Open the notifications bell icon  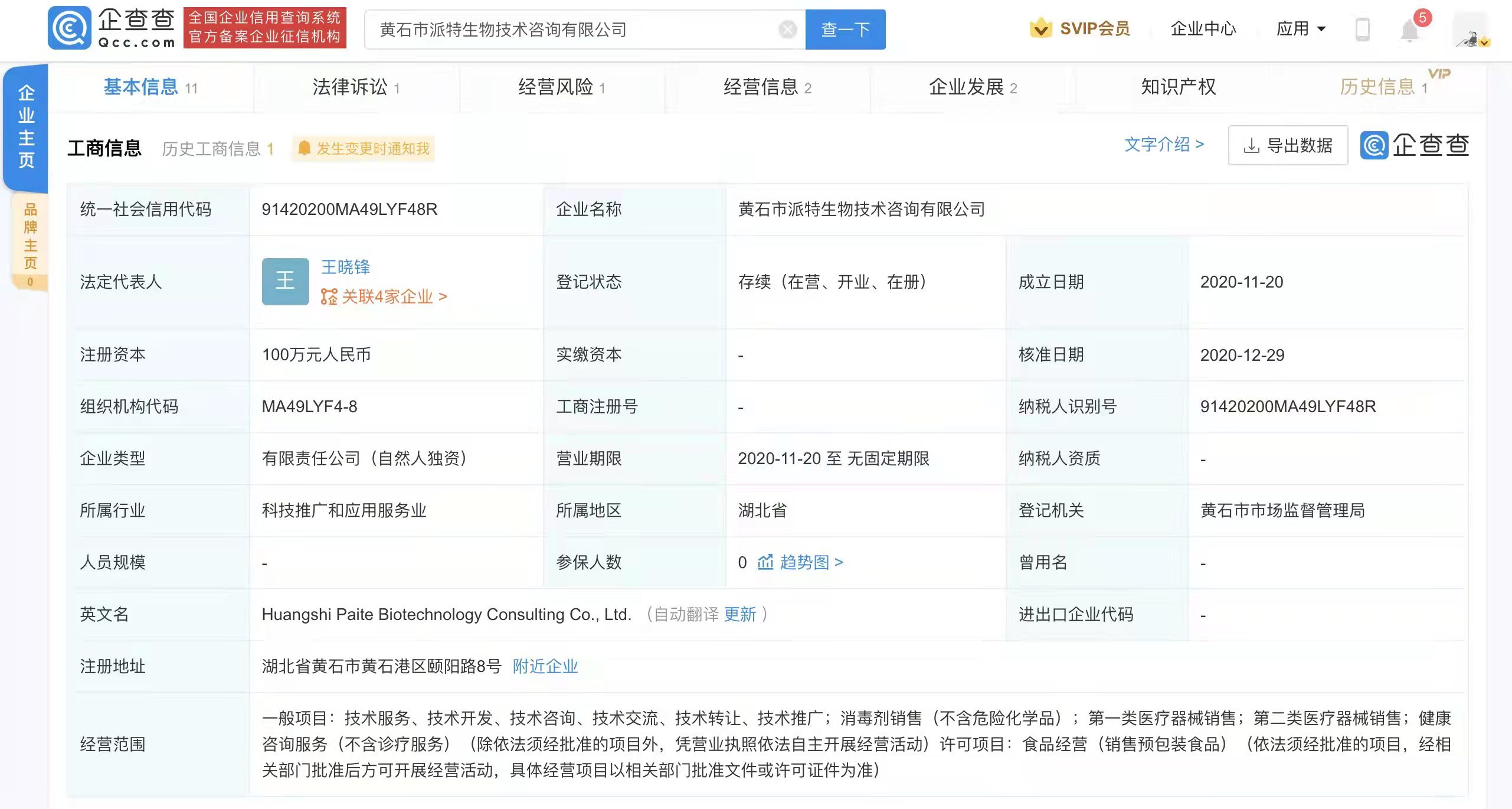[x=1409, y=30]
